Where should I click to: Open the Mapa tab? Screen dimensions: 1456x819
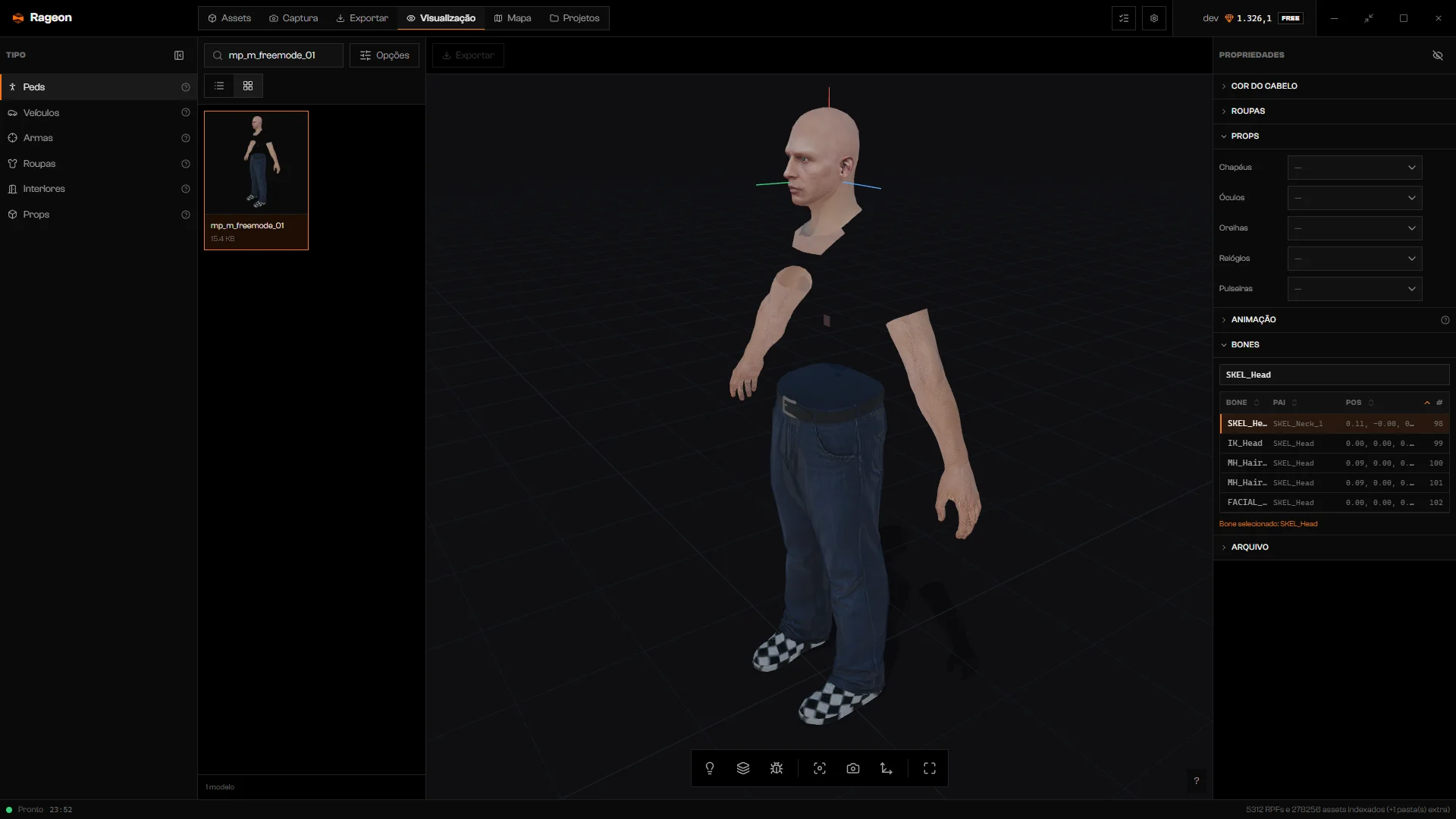[513, 18]
